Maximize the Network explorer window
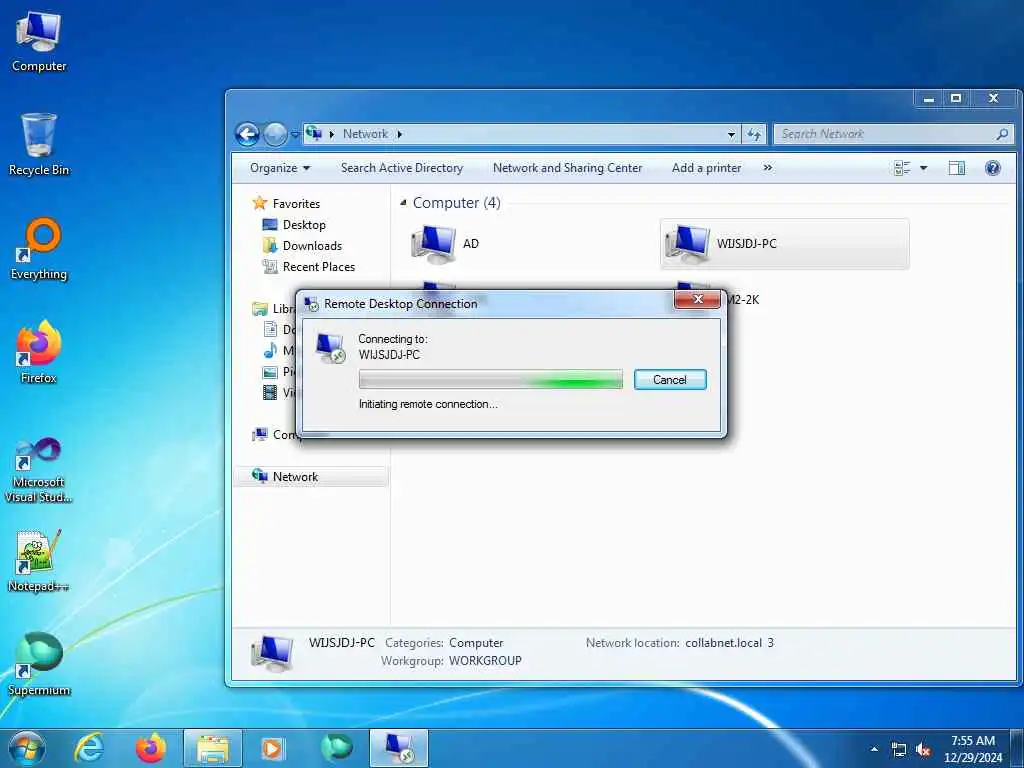 tap(956, 98)
